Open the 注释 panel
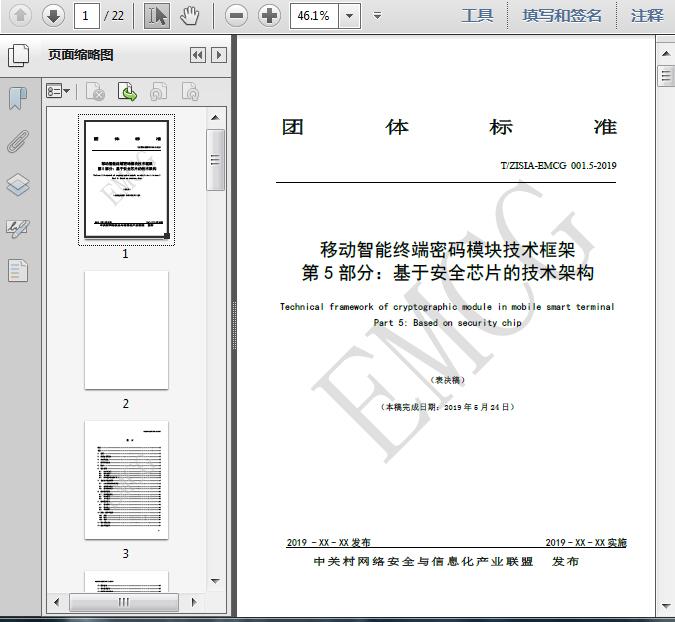675x622 pixels. 647,16
